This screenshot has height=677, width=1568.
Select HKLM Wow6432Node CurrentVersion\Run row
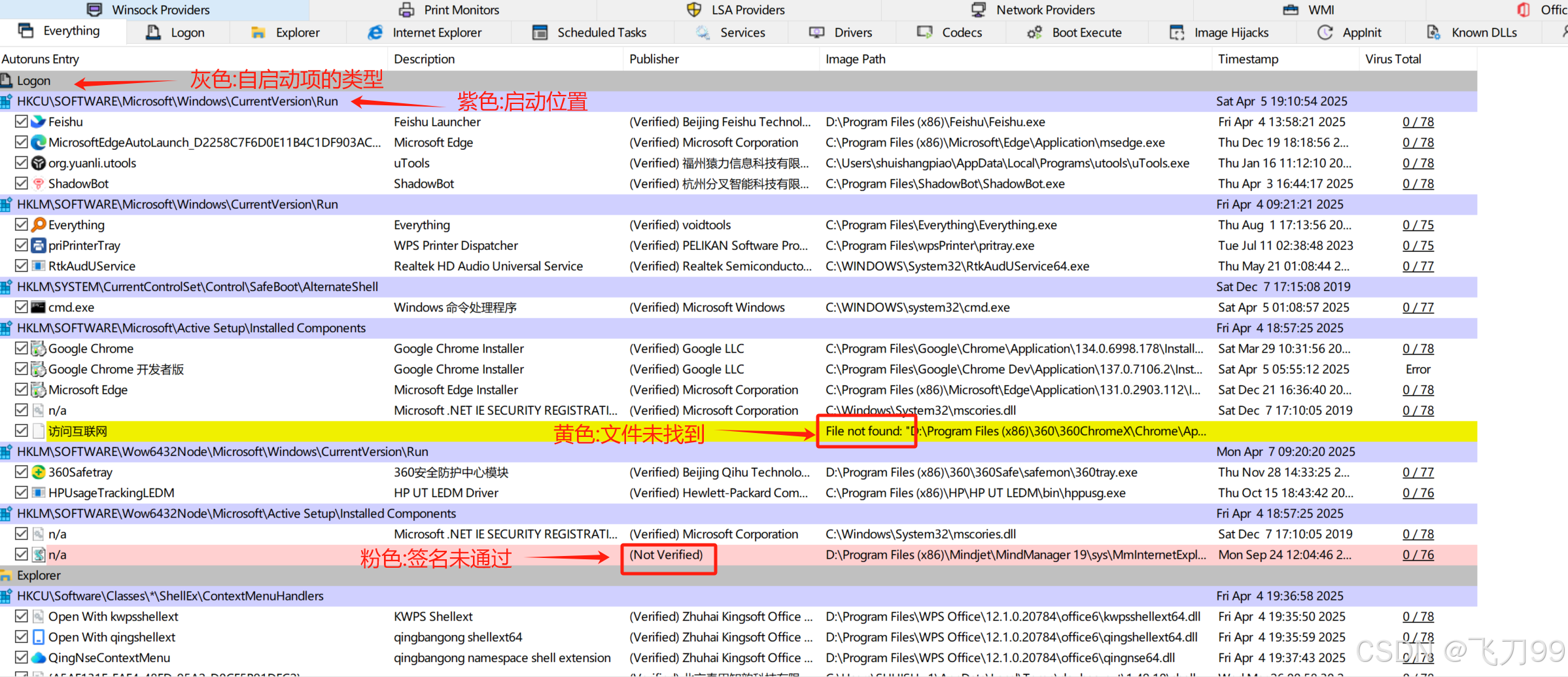point(739,451)
